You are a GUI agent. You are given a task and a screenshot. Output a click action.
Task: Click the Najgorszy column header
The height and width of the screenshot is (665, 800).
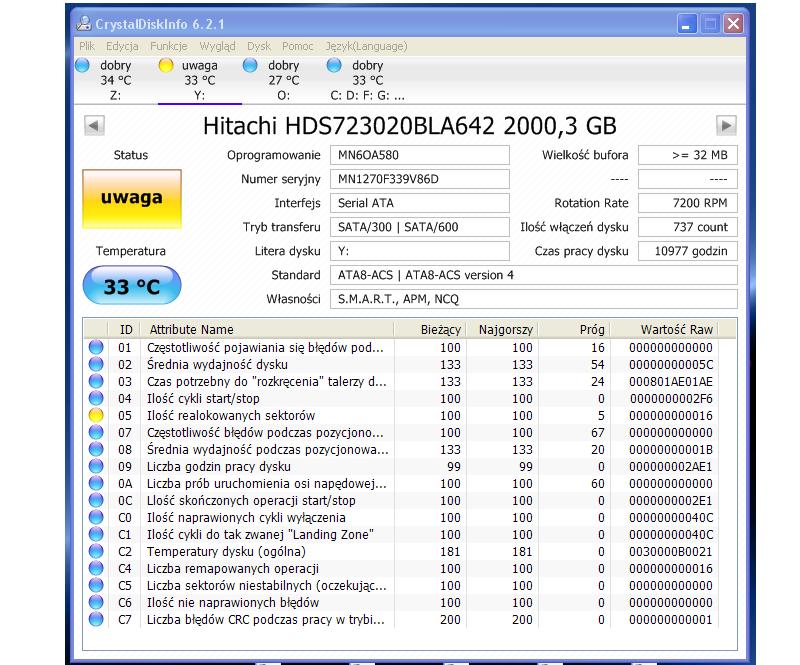(502, 330)
